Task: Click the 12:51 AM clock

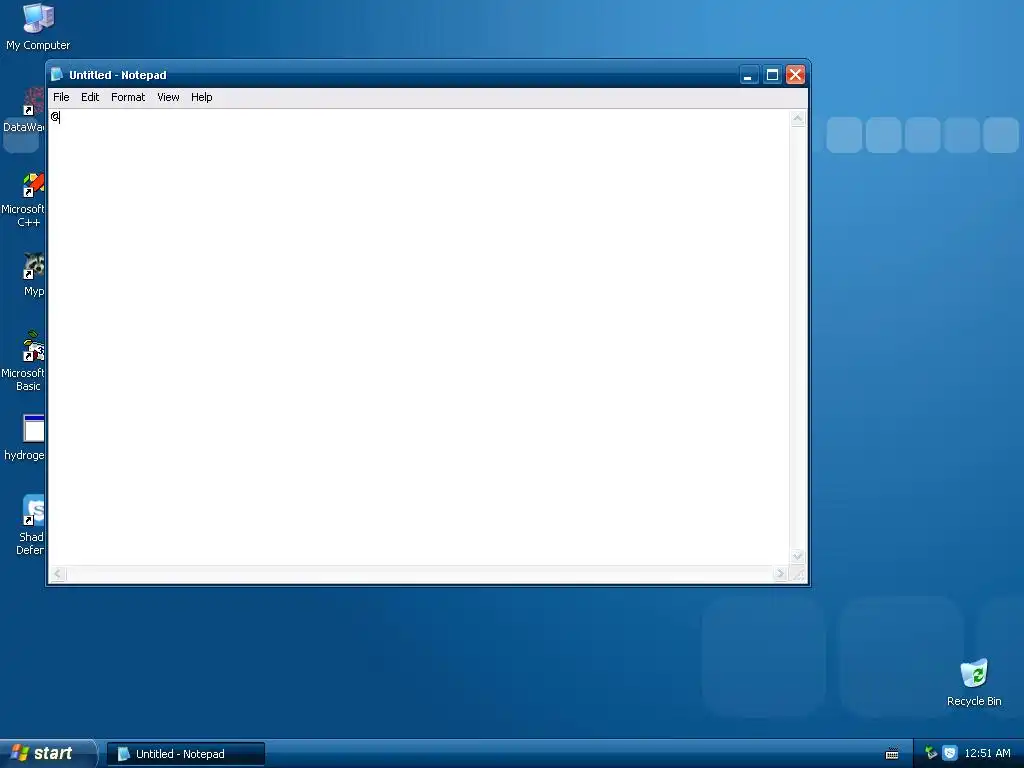Action: pyautogui.click(x=987, y=753)
